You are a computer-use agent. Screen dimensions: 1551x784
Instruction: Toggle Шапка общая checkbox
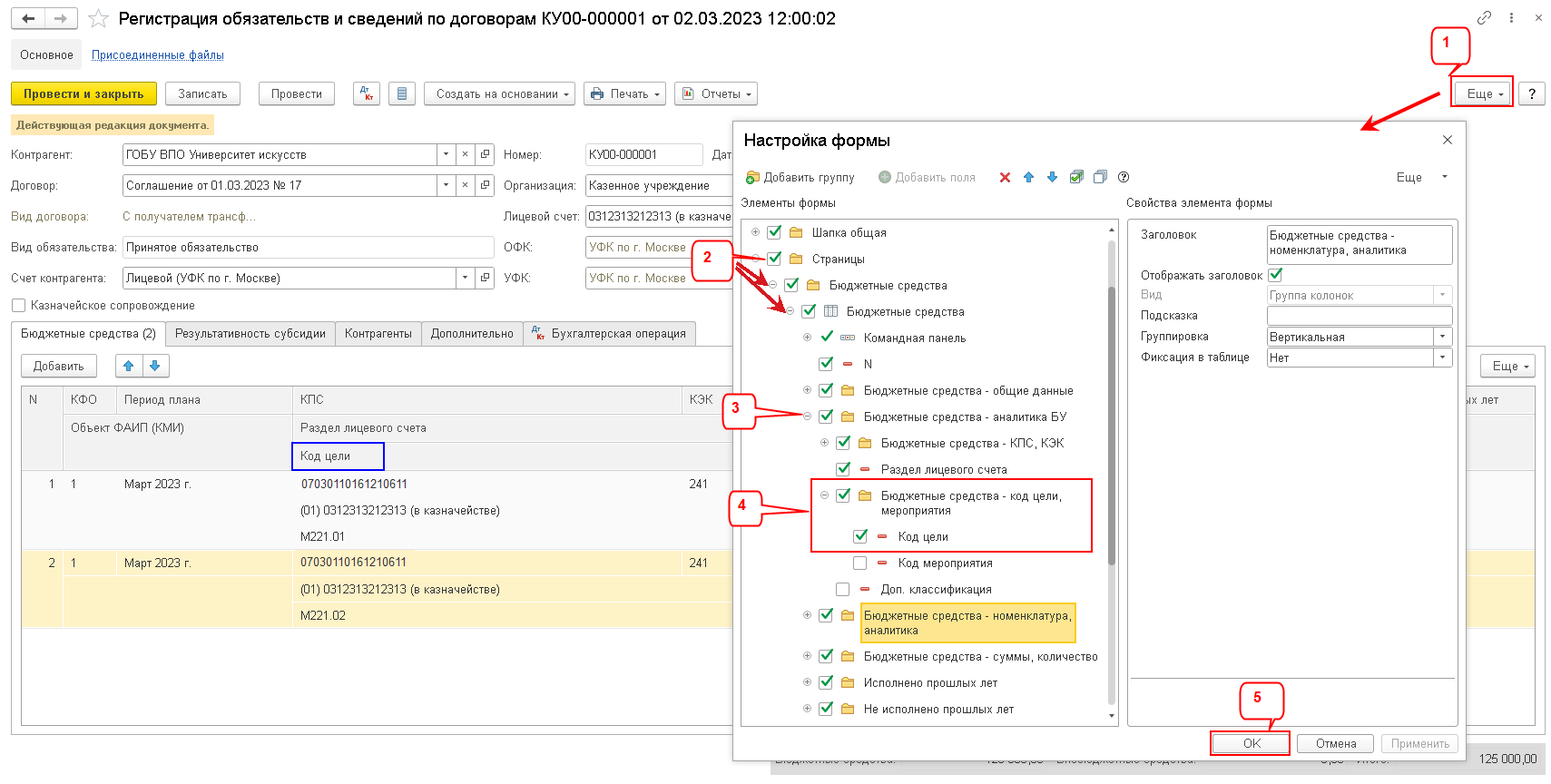(774, 232)
